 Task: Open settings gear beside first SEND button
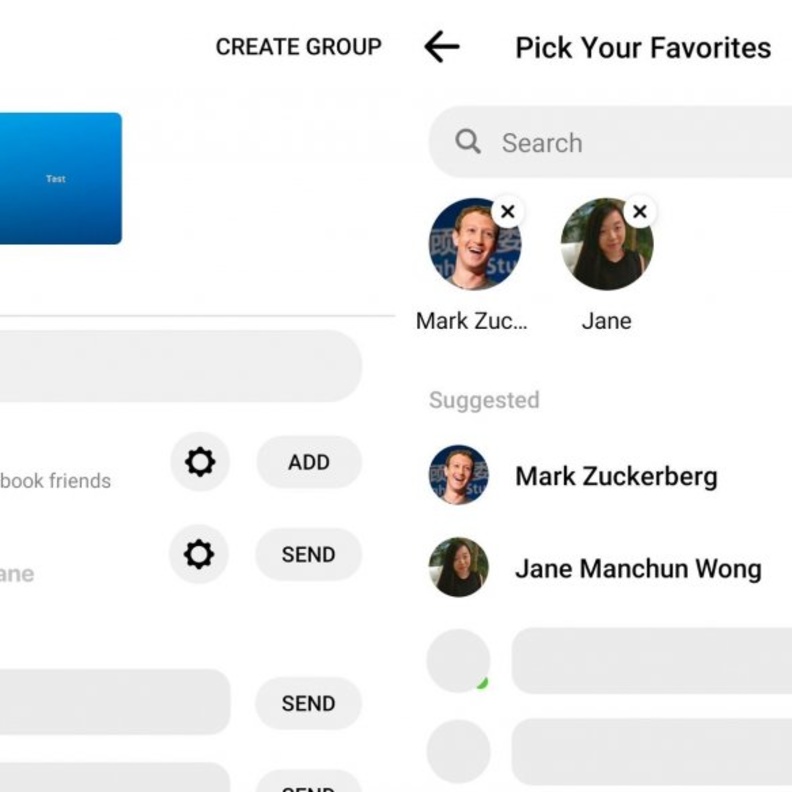tap(199, 554)
